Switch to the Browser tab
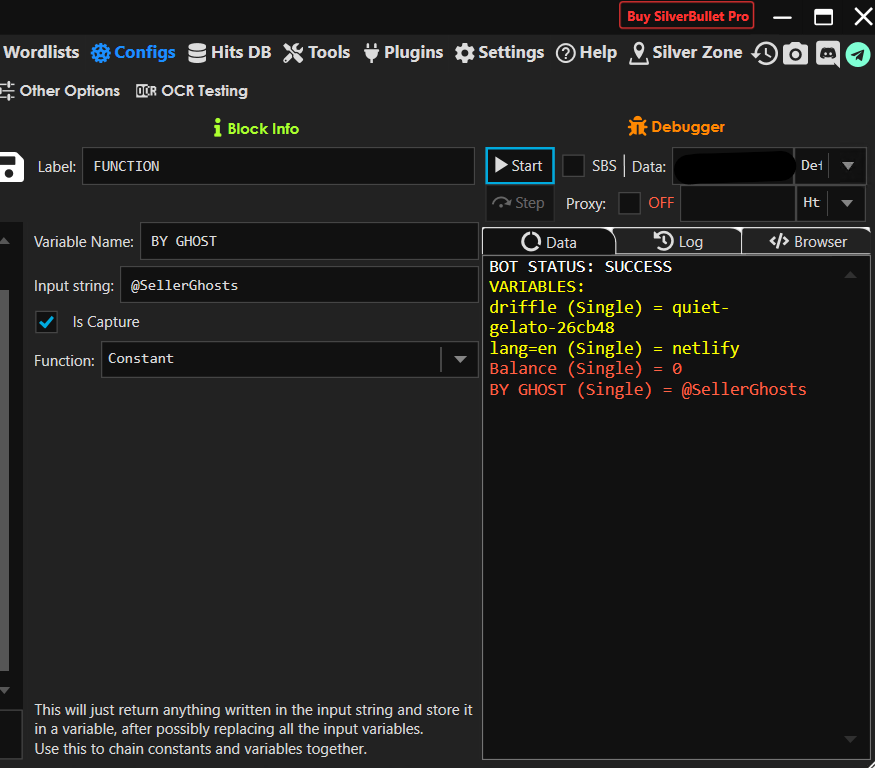This screenshot has height=768, width=875. pyautogui.click(x=807, y=241)
